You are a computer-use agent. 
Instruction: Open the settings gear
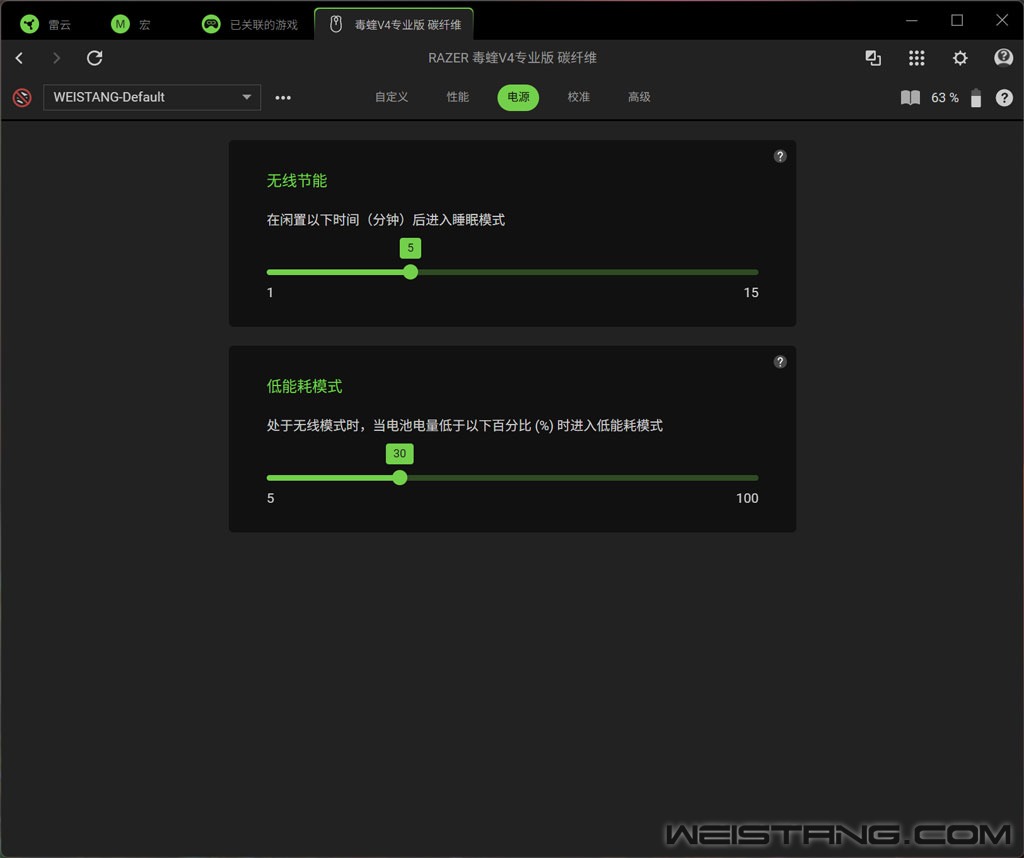tap(960, 58)
